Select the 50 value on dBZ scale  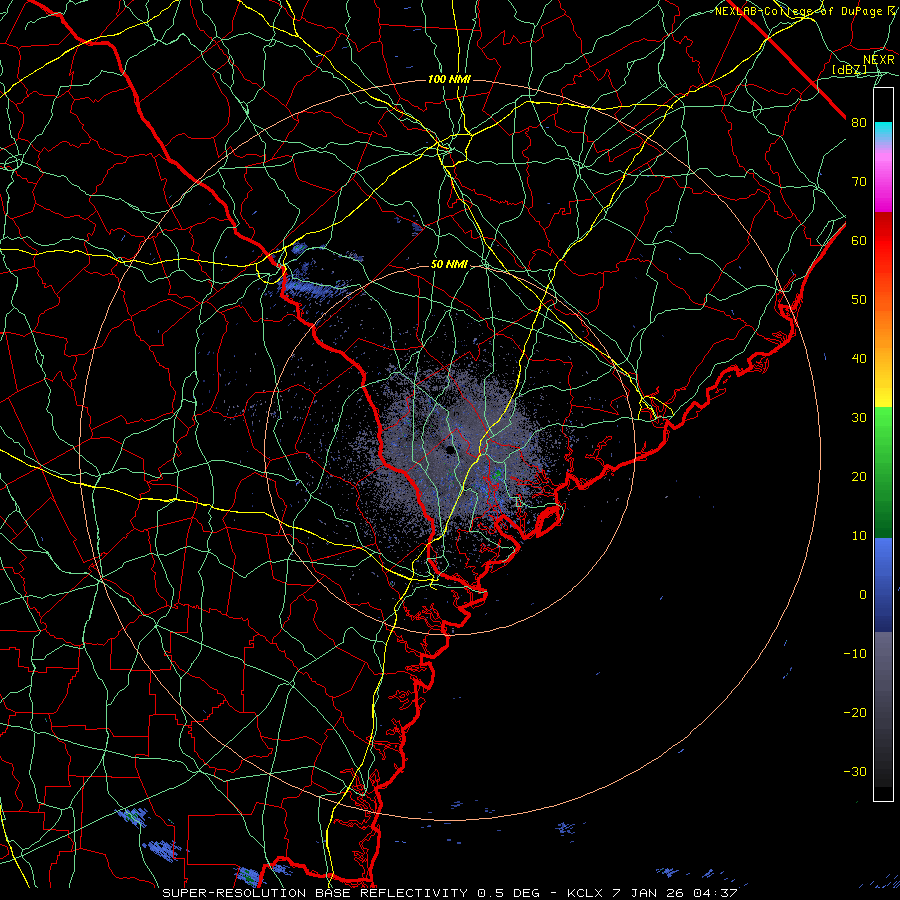tap(859, 300)
